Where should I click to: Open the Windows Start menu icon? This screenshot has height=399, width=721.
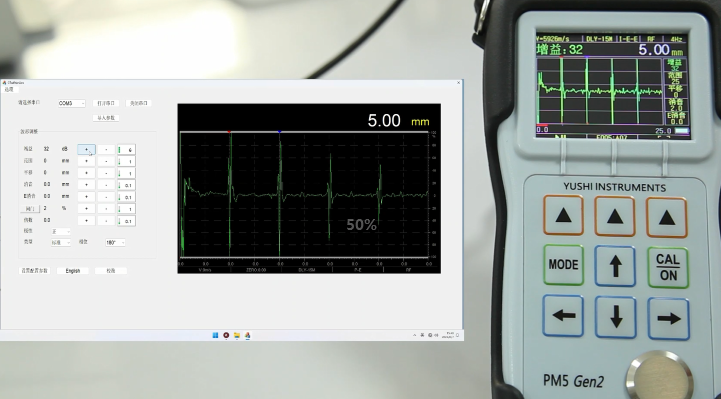point(215,335)
